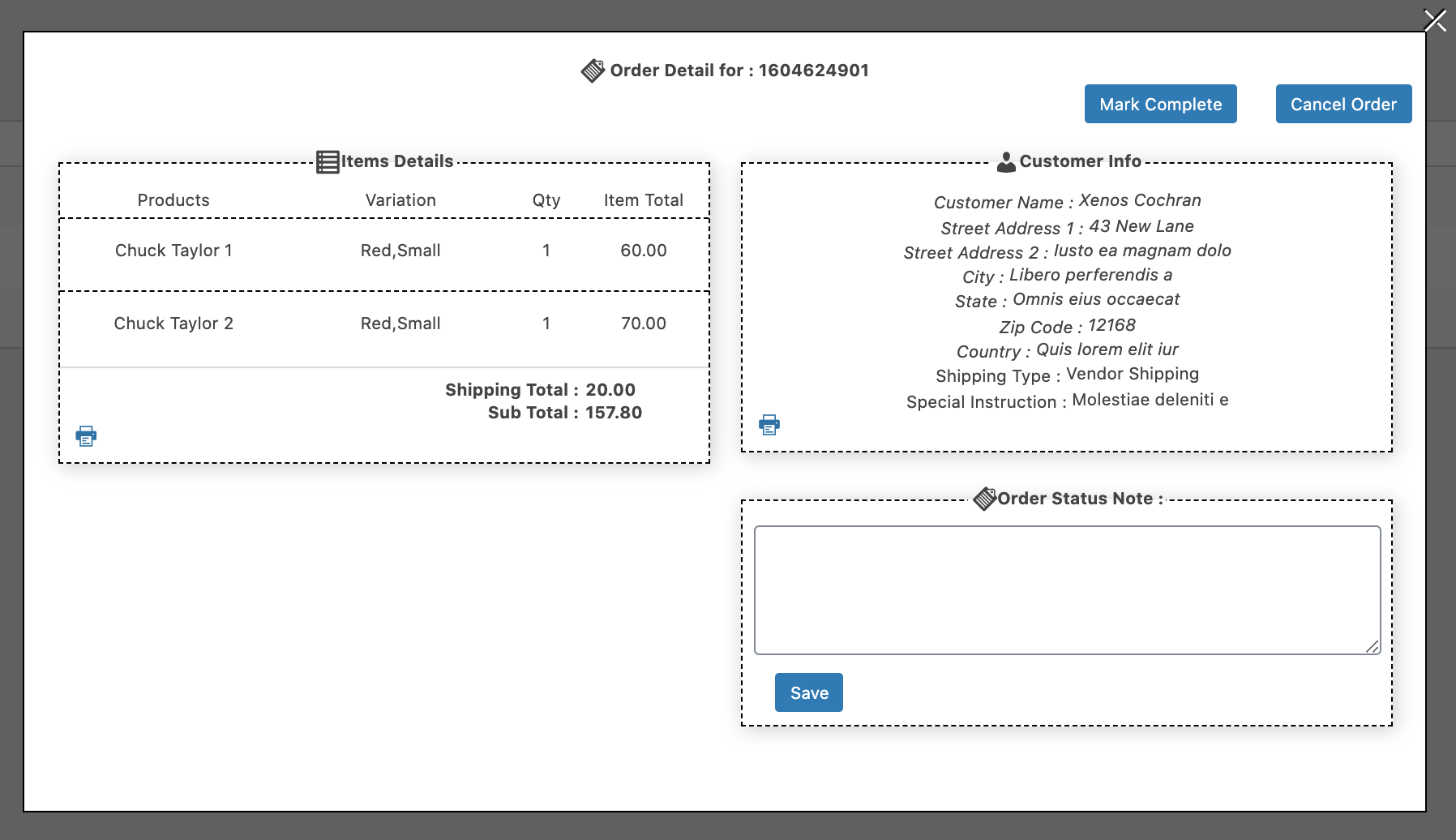Close the order detail popup with the X
1456x840 pixels.
coord(1435,20)
